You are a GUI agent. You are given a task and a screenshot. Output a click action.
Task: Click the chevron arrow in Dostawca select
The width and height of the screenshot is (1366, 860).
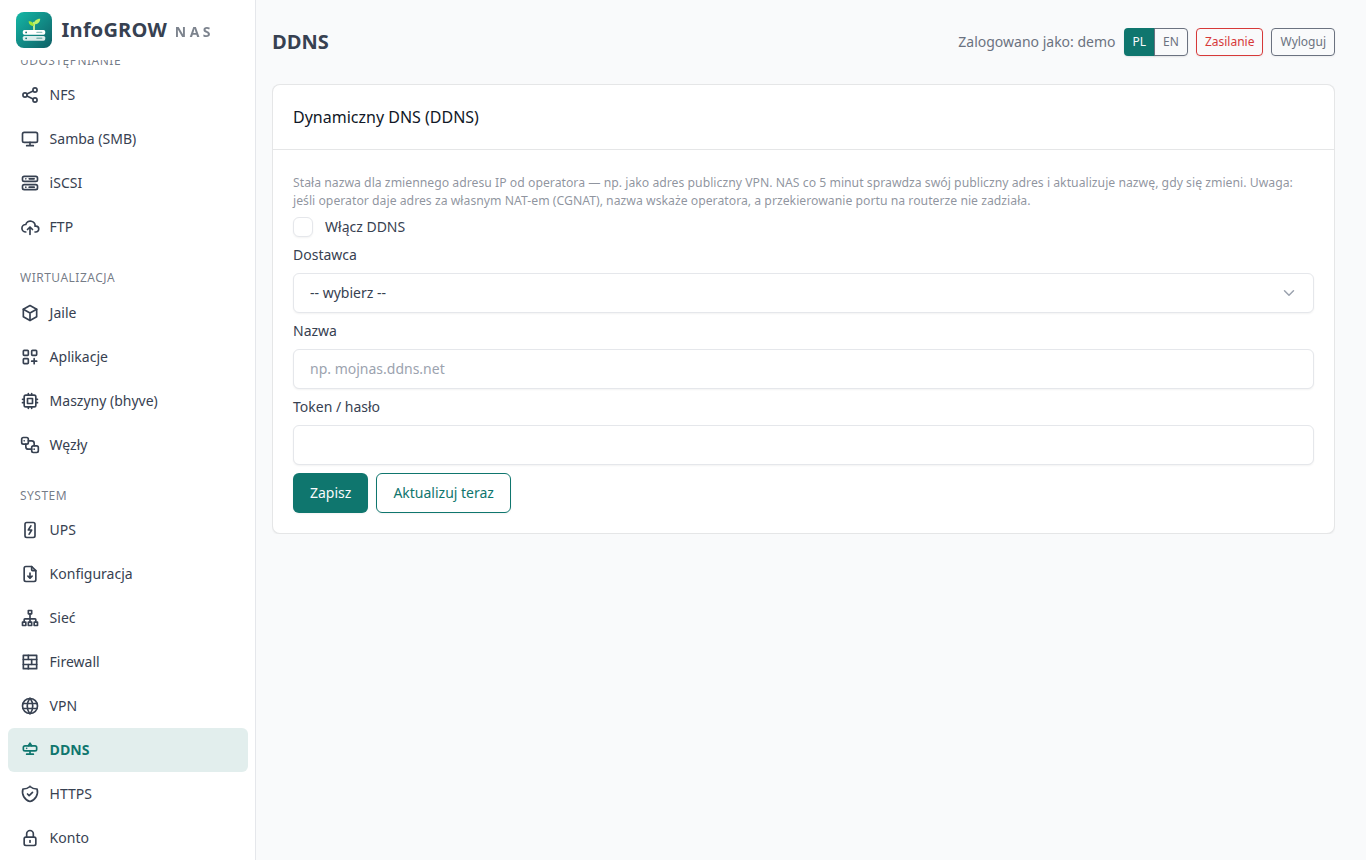(1289, 293)
